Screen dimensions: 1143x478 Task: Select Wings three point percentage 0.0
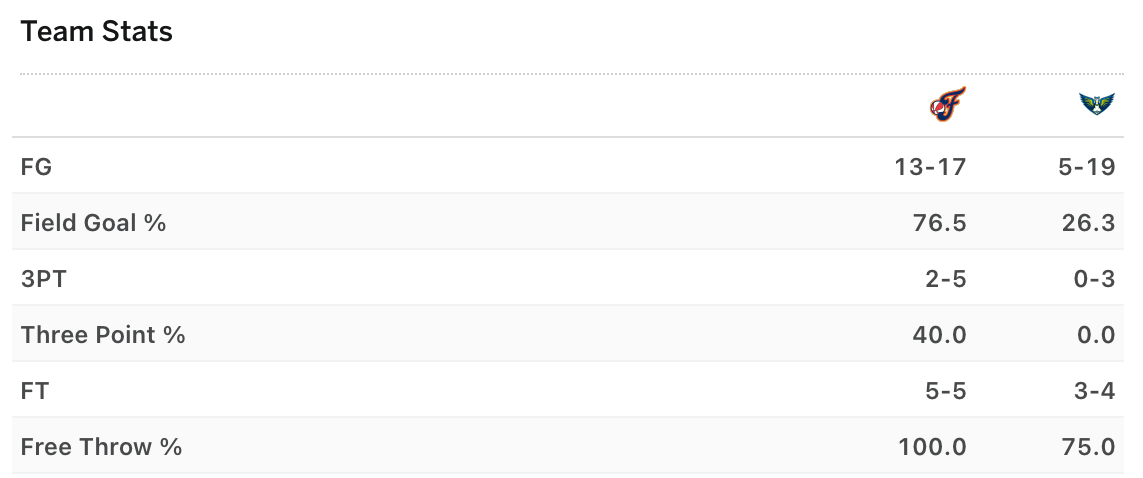(1096, 334)
